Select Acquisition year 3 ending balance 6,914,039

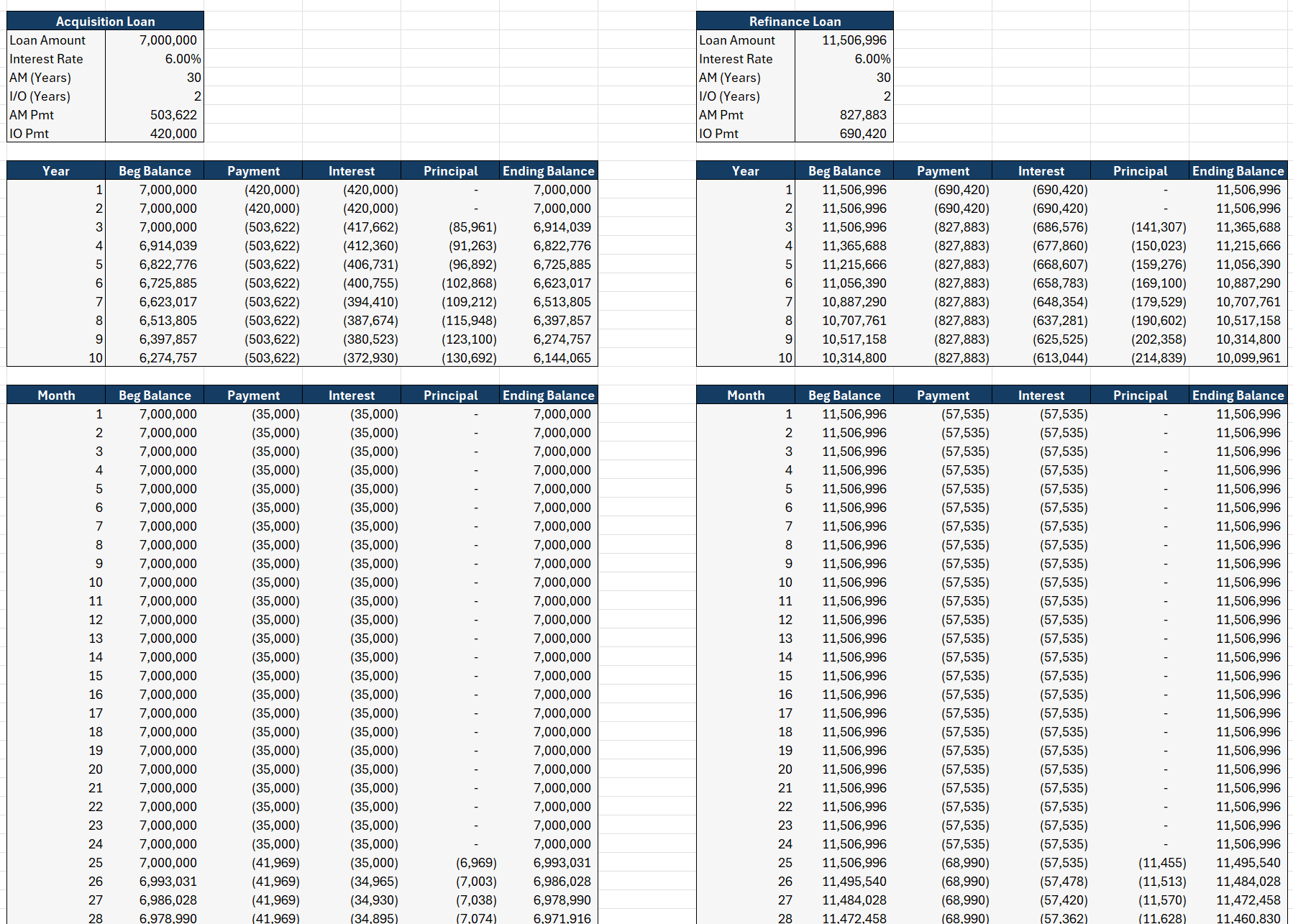[x=549, y=227]
